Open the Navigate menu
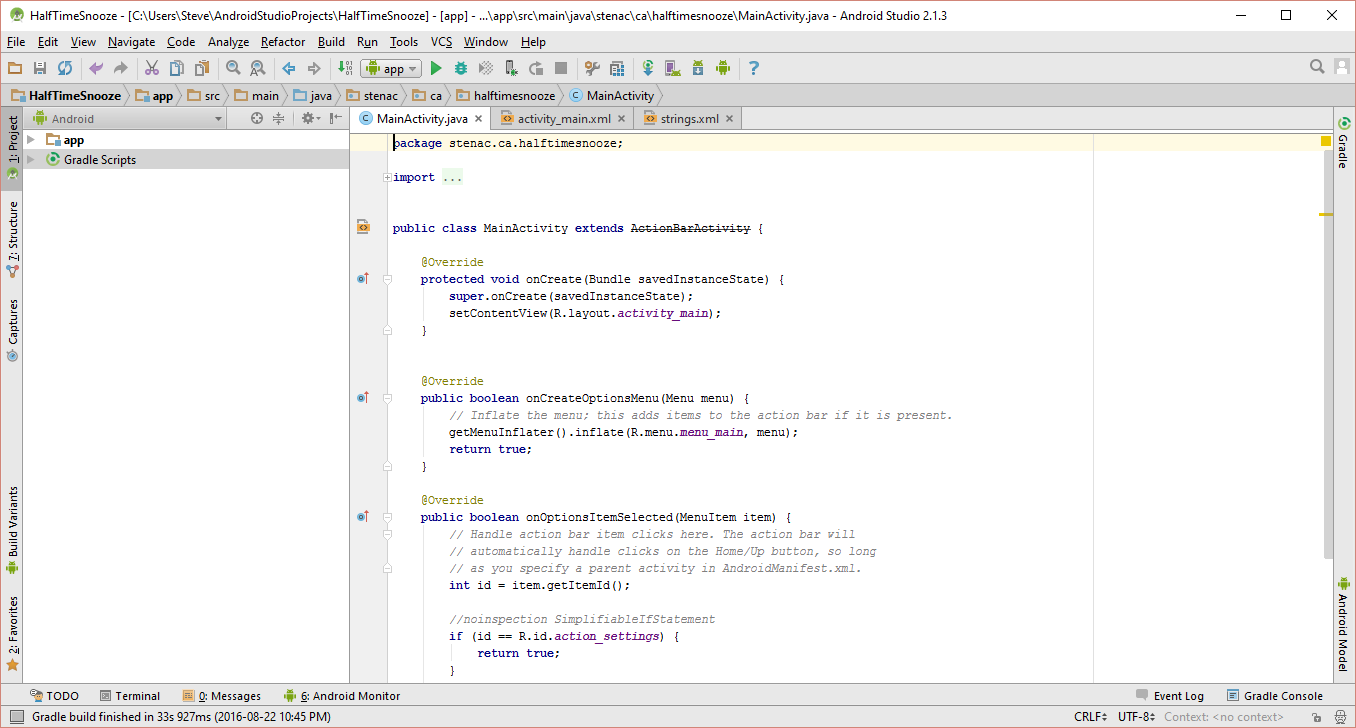Viewport: 1356px width, 728px height. 131,42
